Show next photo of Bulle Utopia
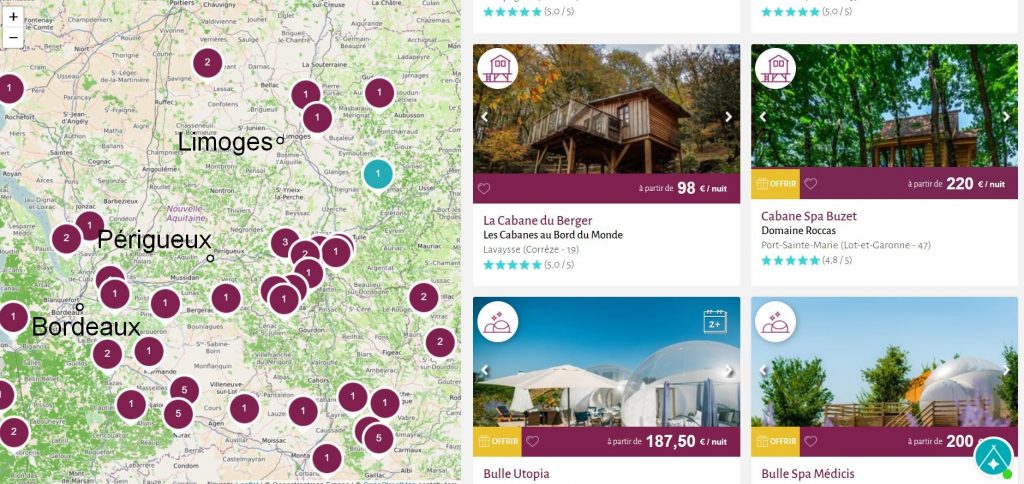The image size is (1024, 484). point(728,371)
